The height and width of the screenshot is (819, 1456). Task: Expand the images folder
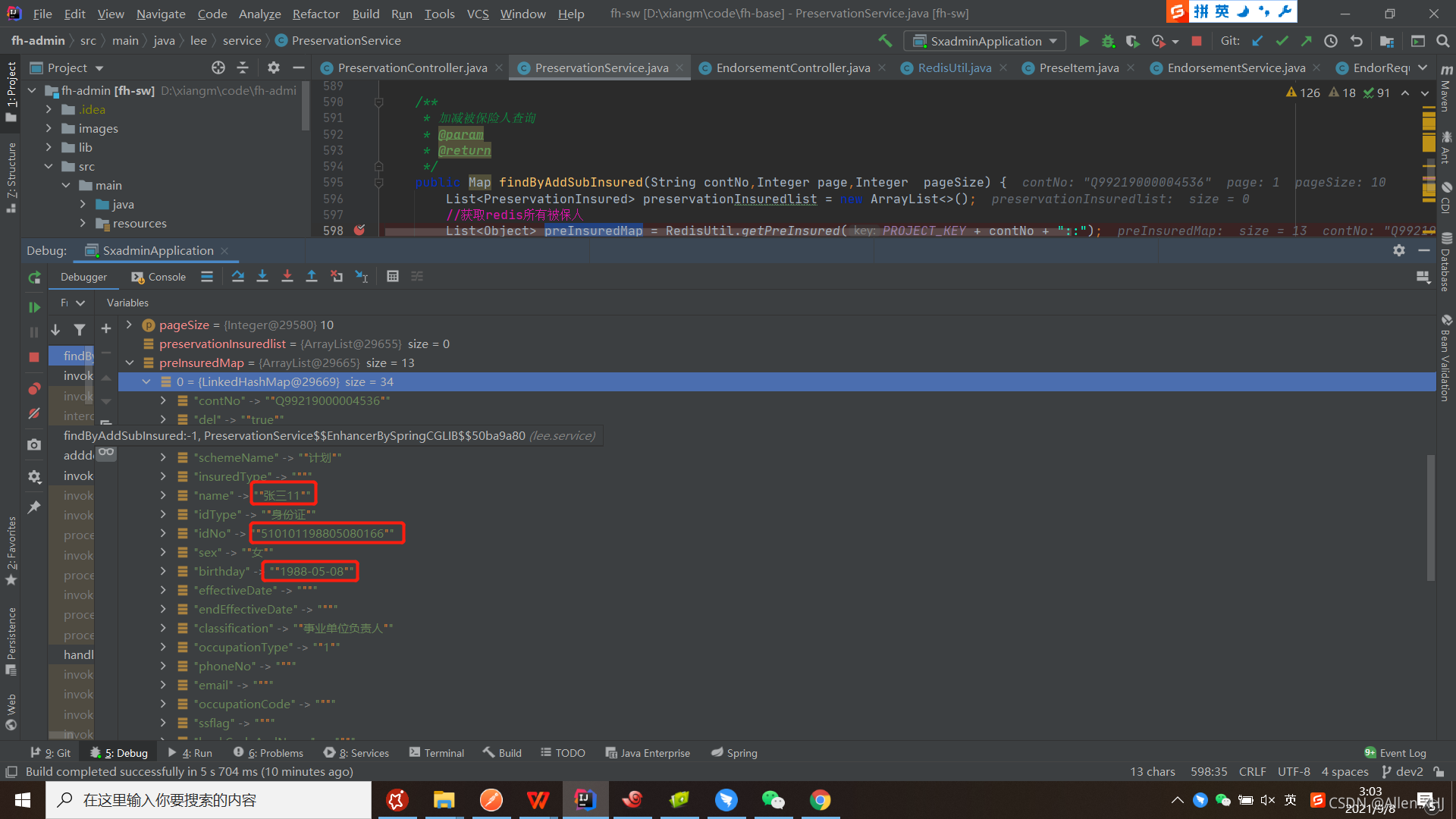(49, 128)
